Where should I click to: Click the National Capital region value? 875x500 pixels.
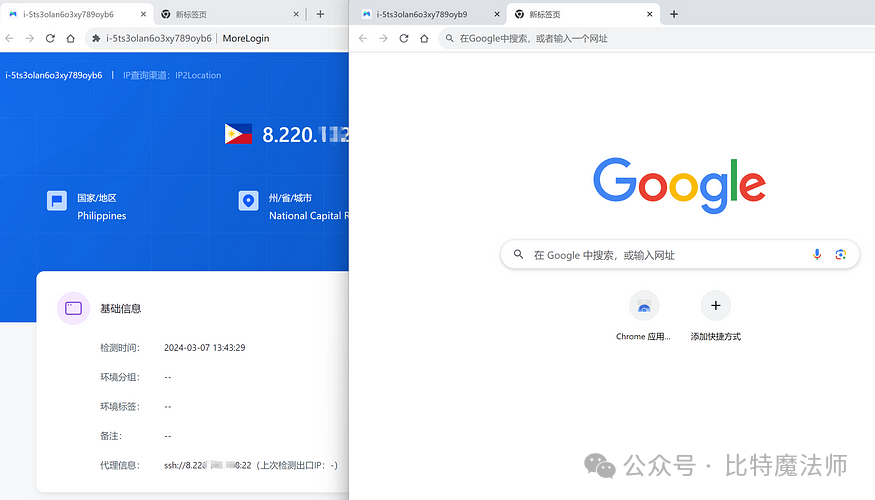click(309, 216)
